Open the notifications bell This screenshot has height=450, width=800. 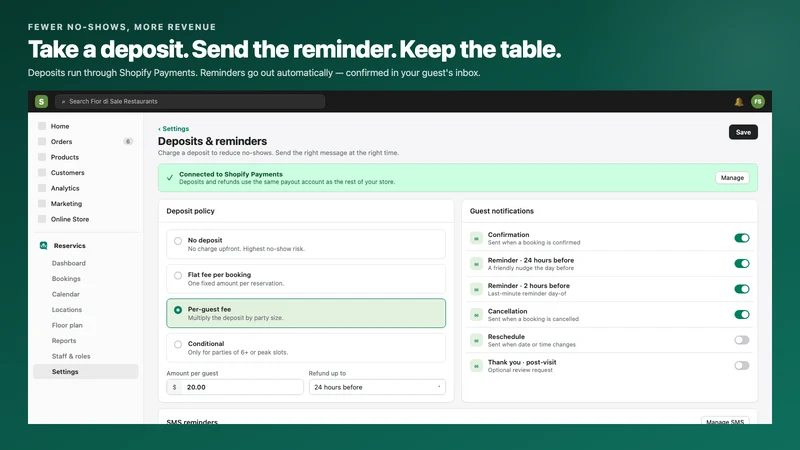pos(738,102)
